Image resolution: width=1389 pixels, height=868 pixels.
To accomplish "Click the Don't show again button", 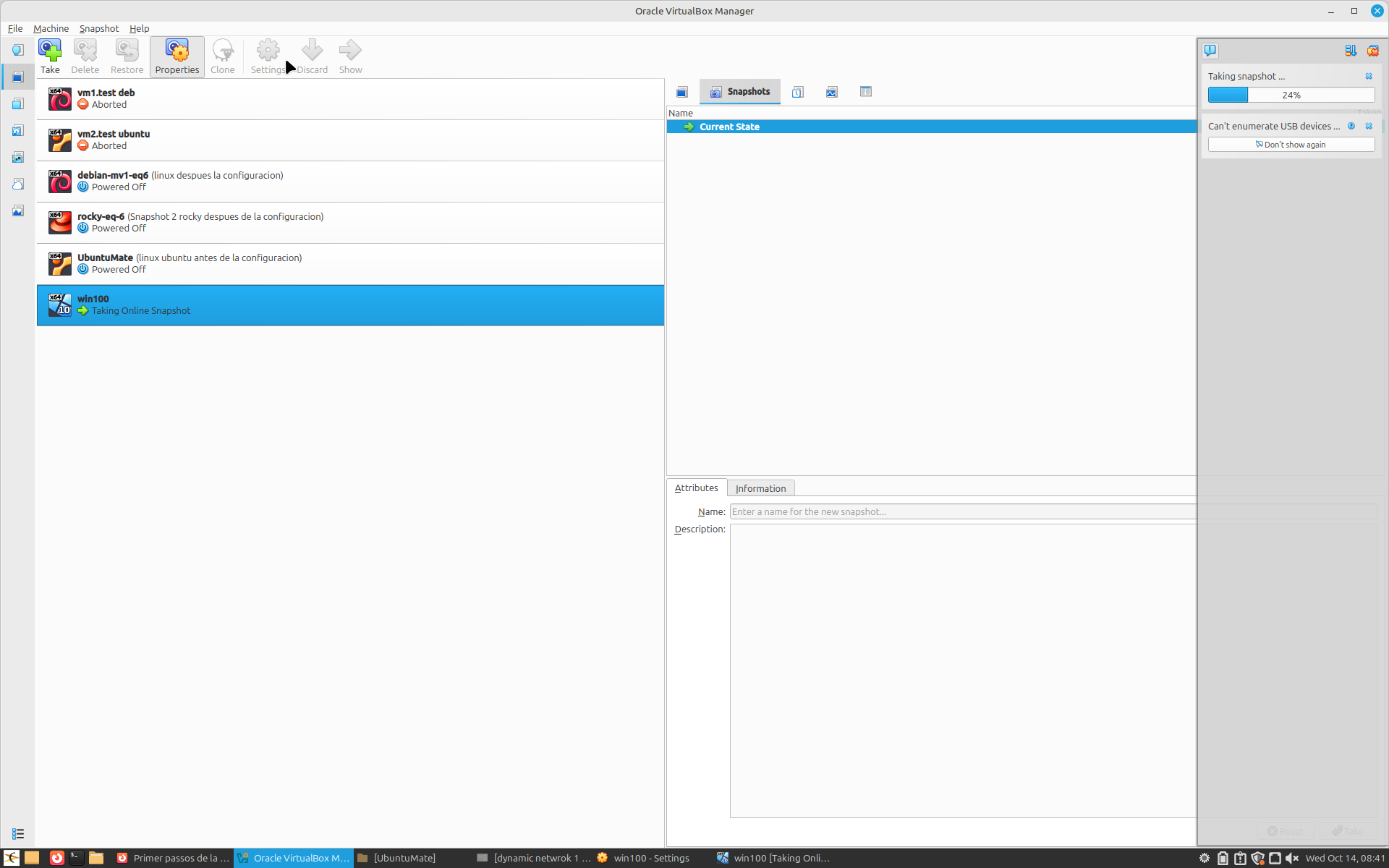I will [1291, 145].
